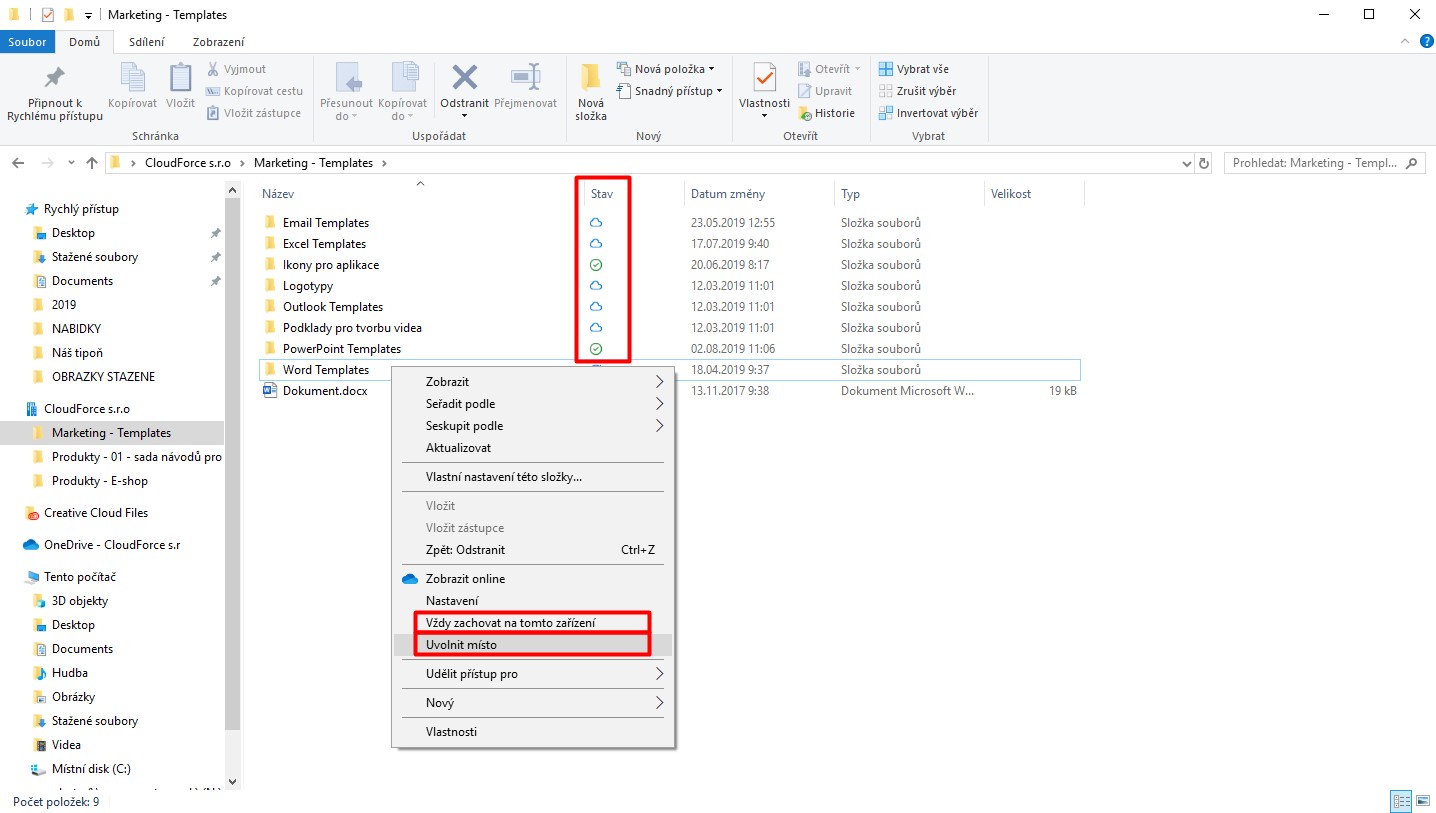Choose Zpět: Odstranit in context menu
This screenshot has height=813, width=1436.
coord(535,550)
